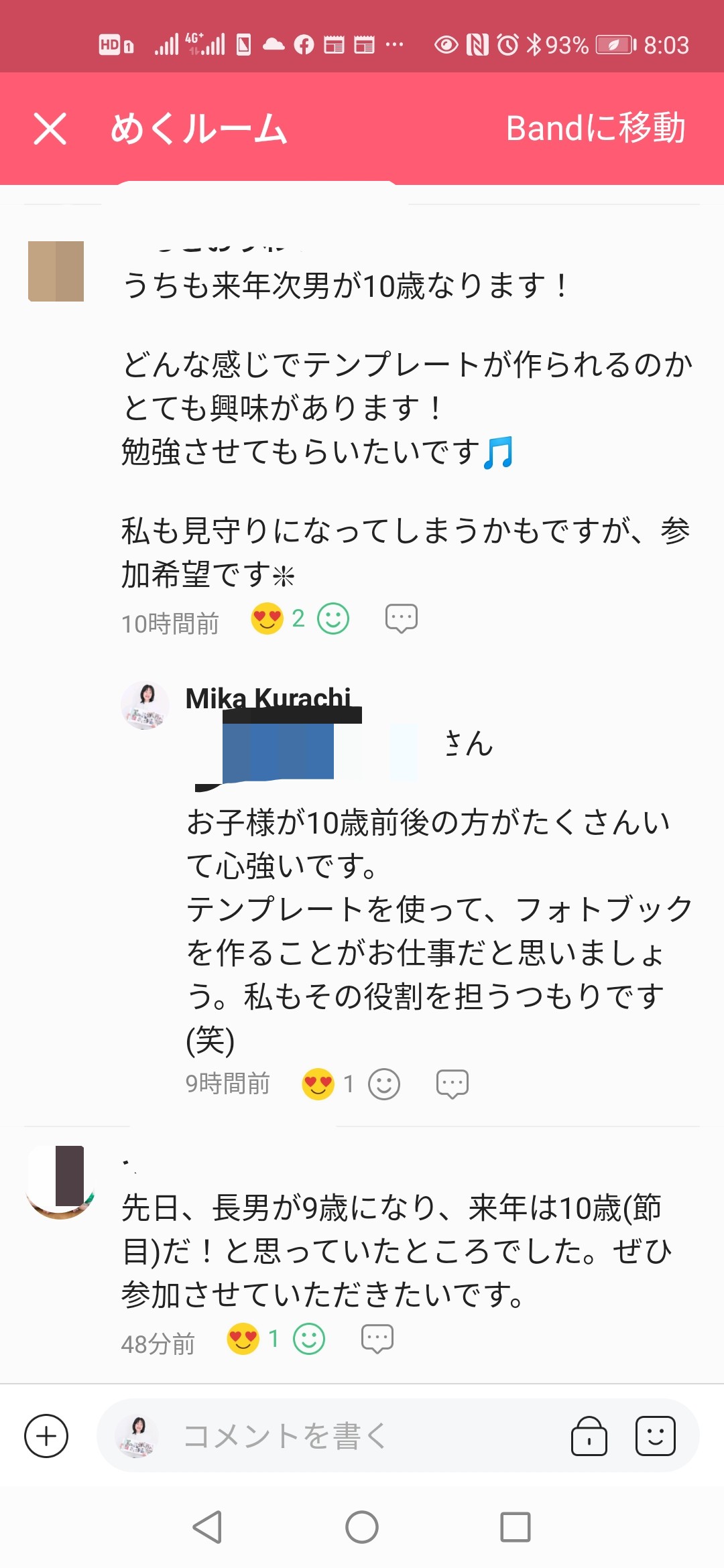The width and height of the screenshot is (724, 1568).
Task: Add smiley reaction to the 10時間前 comment
Action: tap(333, 618)
